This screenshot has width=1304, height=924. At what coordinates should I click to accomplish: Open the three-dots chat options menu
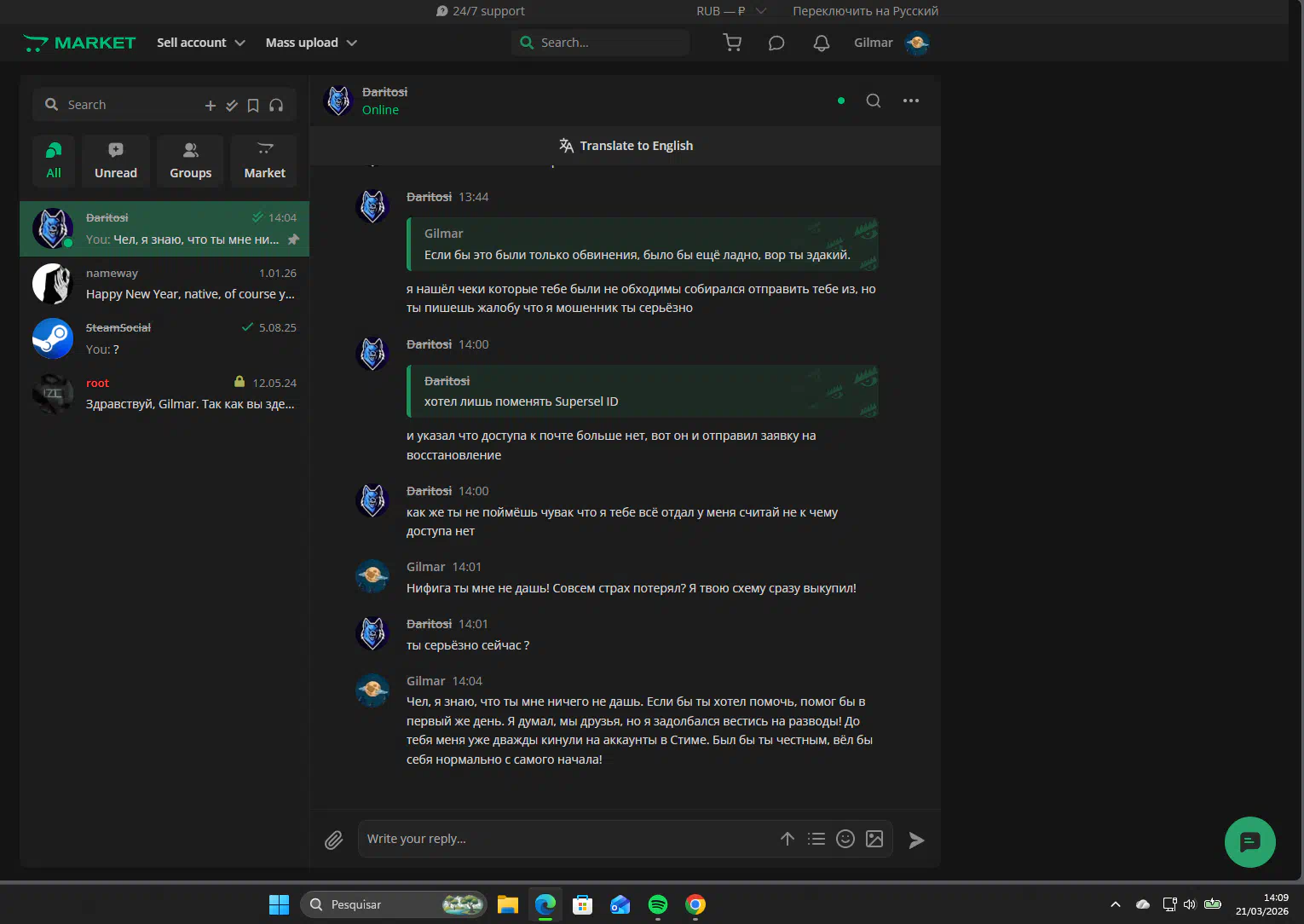(x=911, y=101)
